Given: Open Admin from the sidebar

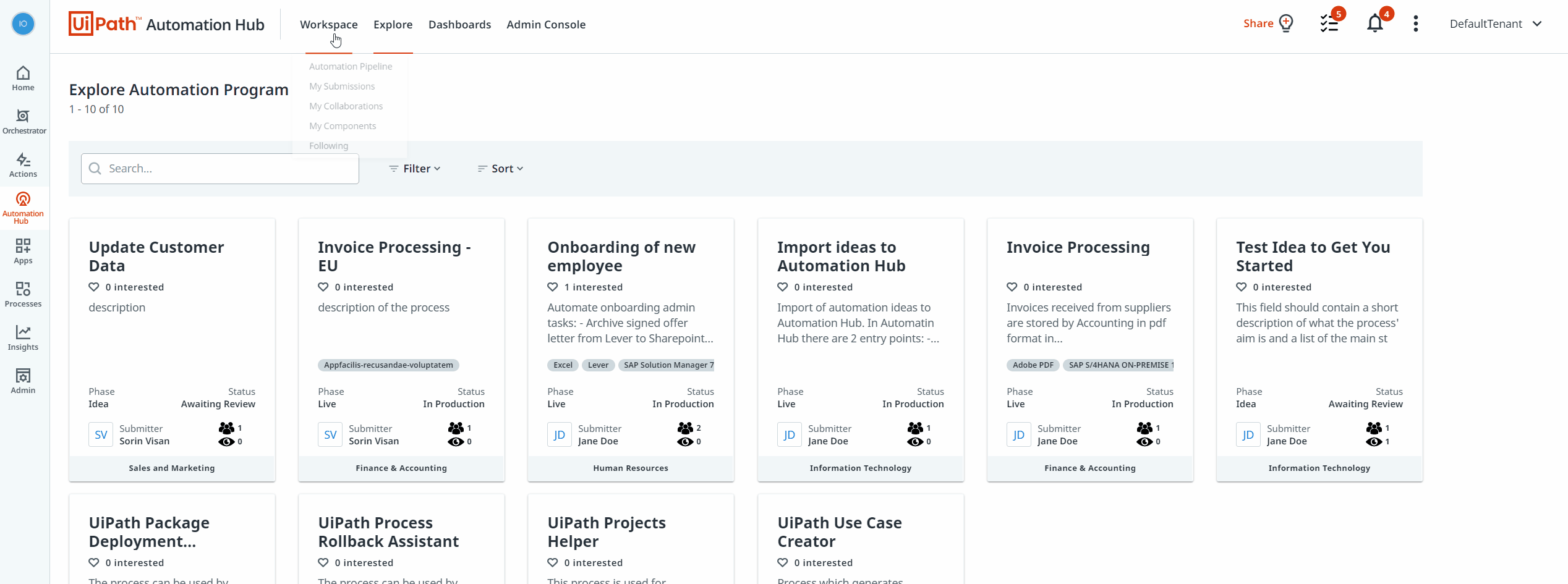Looking at the screenshot, I should point(23,381).
